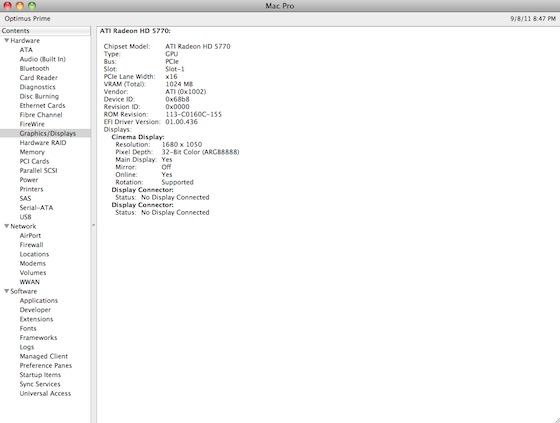Select AirPort under Network
560x423 pixels.
click(30, 235)
